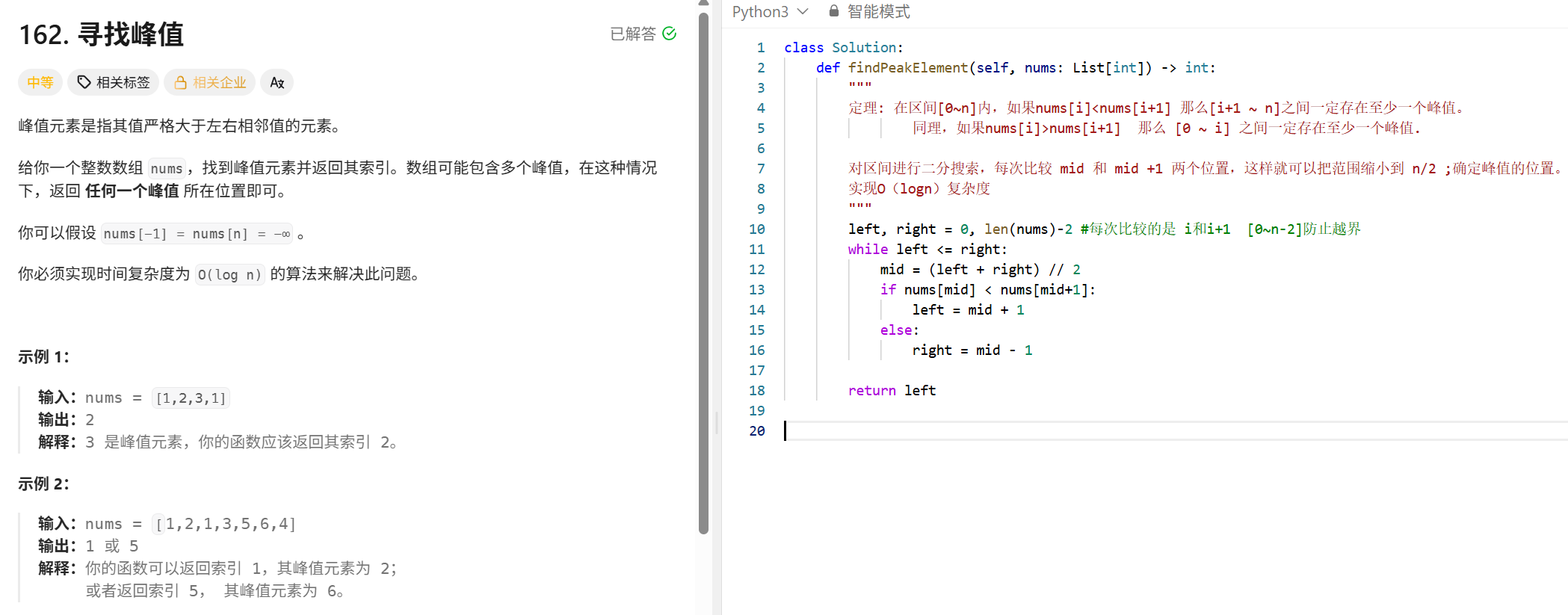This screenshot has height=615, width=1568.
Task: Click the findPeakElement function definition
Action: pyautogui.click(x=1016, y=68)
